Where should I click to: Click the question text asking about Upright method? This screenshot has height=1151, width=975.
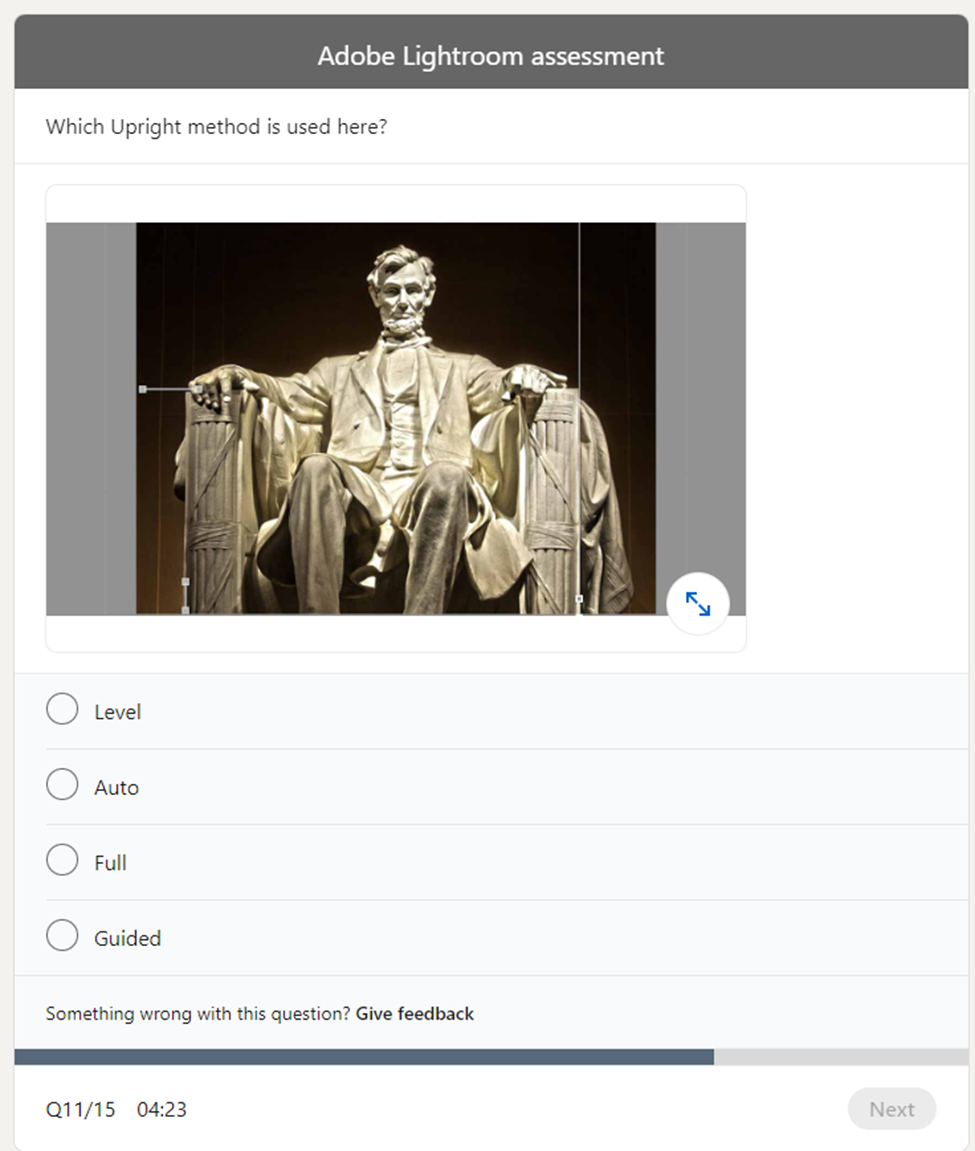(x=218, y=126)
